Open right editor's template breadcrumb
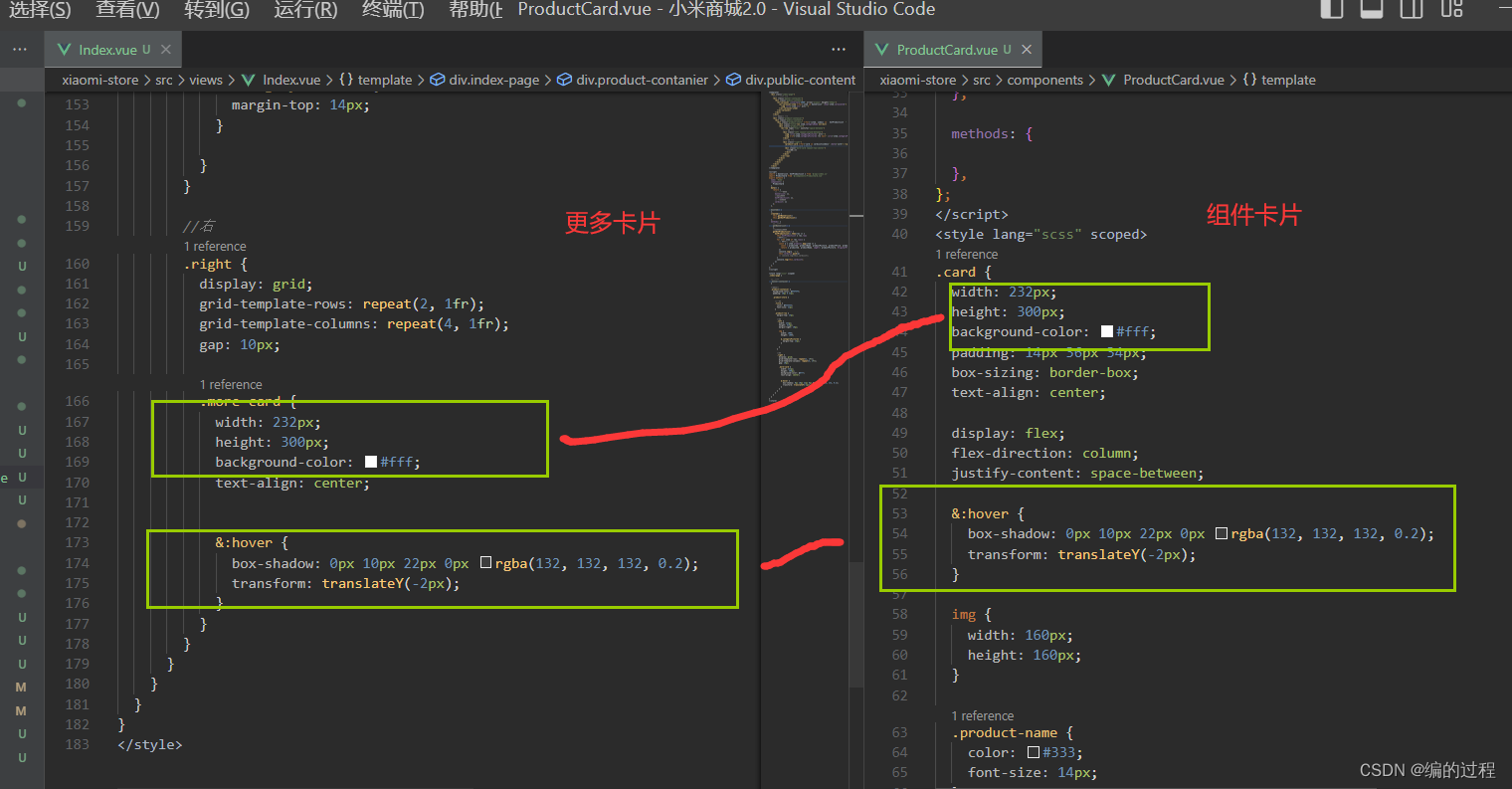 [x=1279, y=80]
